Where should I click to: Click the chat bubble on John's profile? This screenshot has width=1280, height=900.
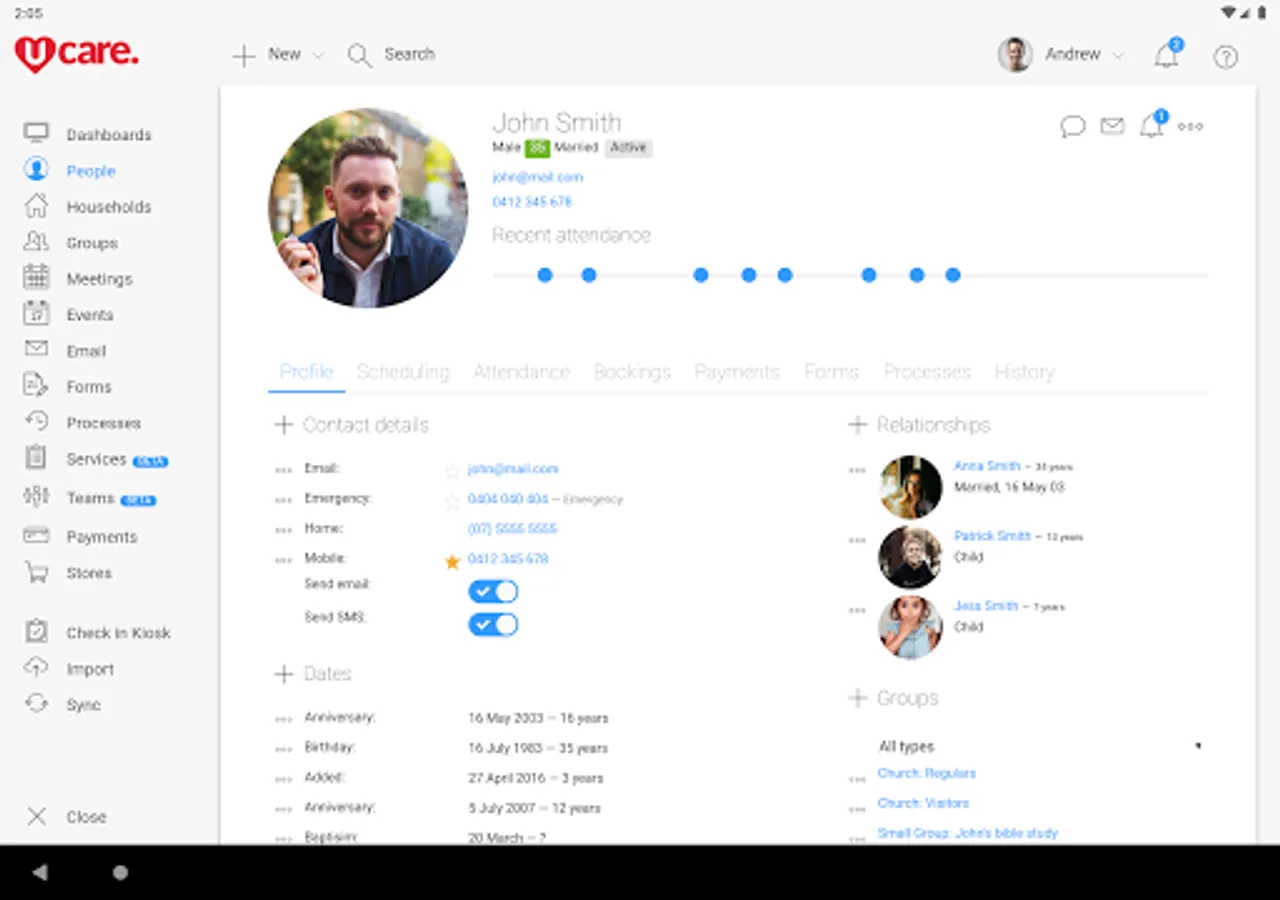click(x=1072, y=126)
